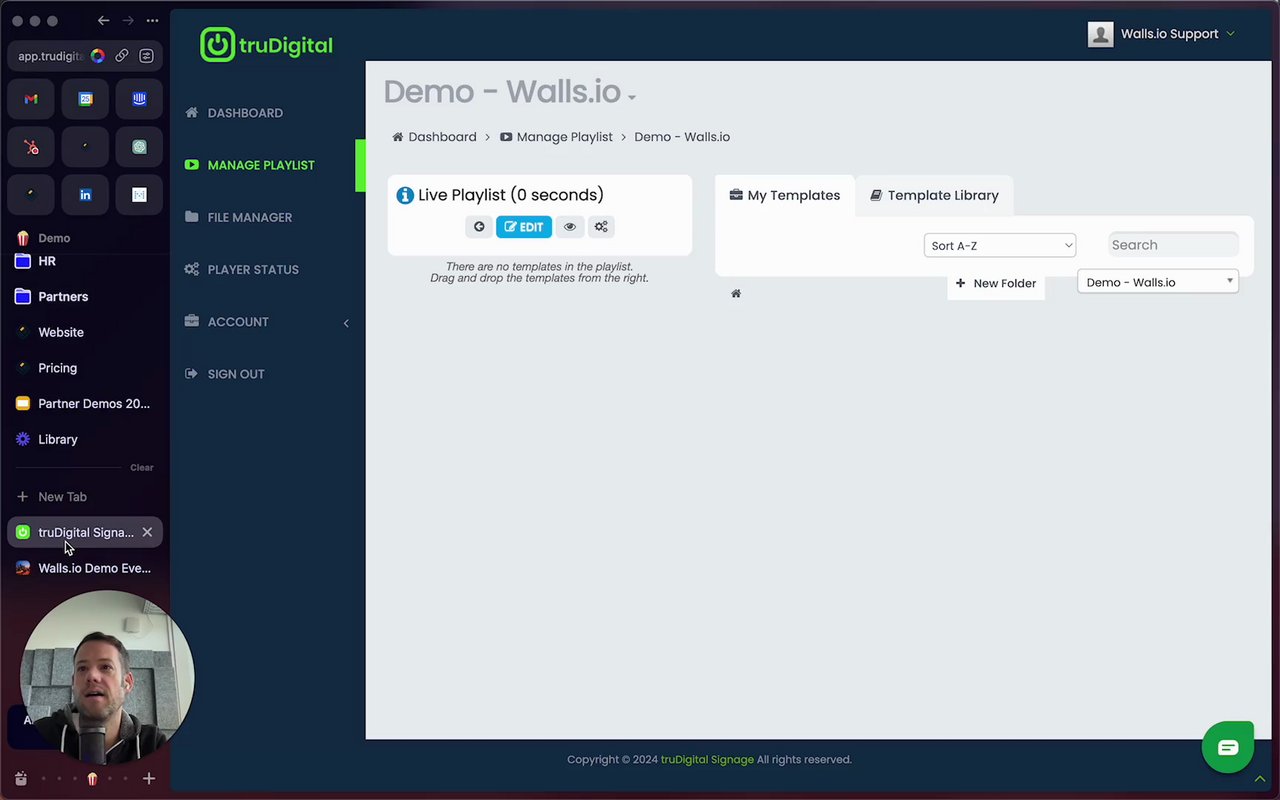Click the user avatar in header

tap(1100, 34)
